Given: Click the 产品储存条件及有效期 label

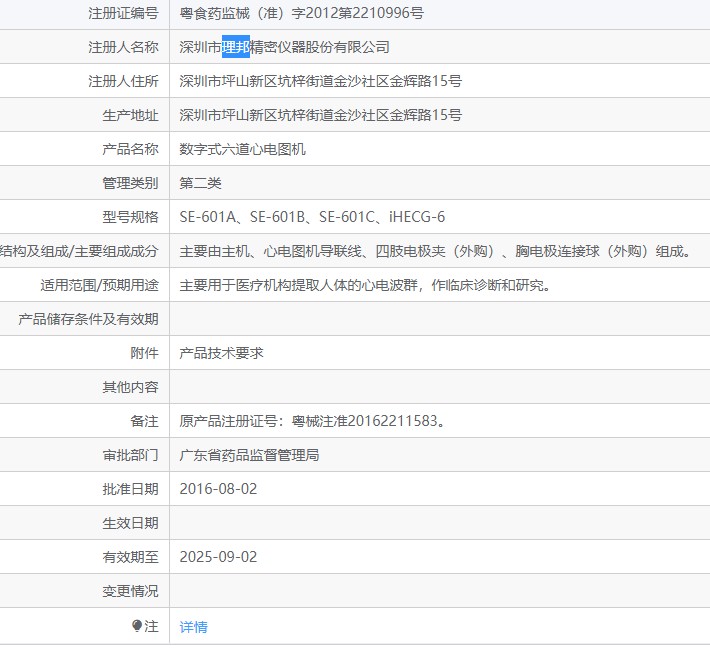Looking at the screenshot, I should click(88, 319).
